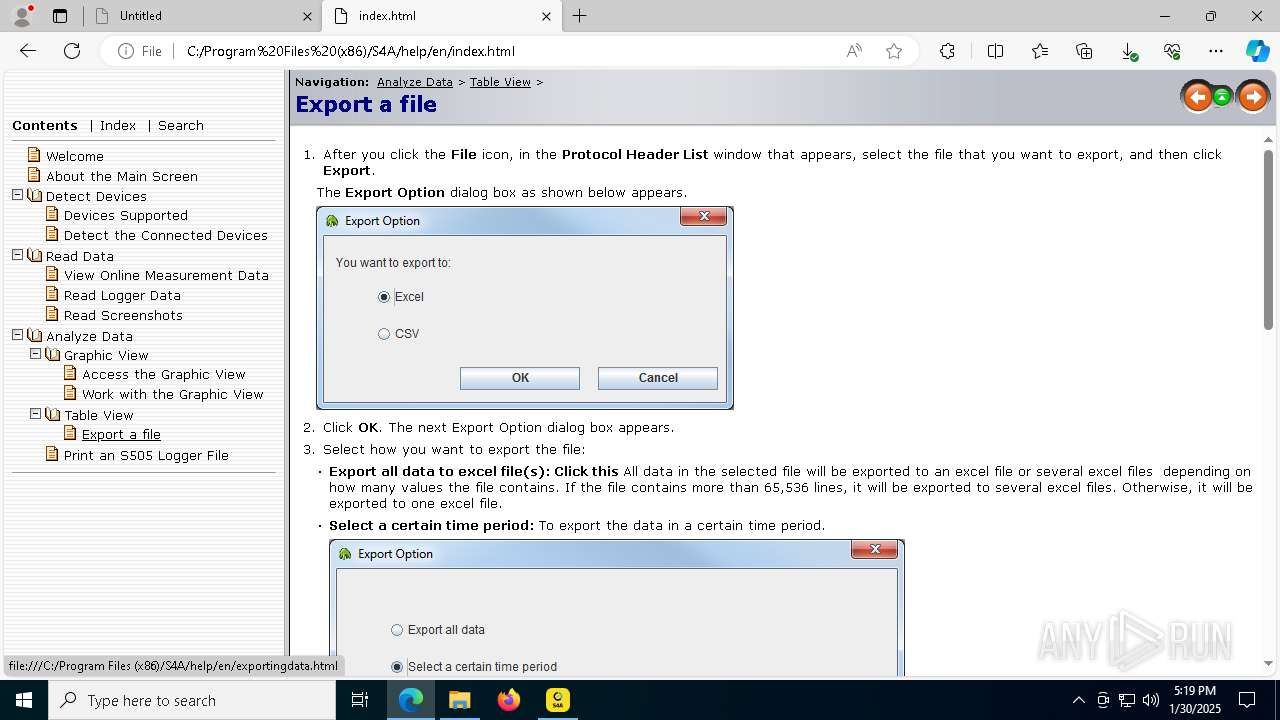
Task: Choose Select a certain time period radio
Action: pyautogui.click(x=397, y=667)
